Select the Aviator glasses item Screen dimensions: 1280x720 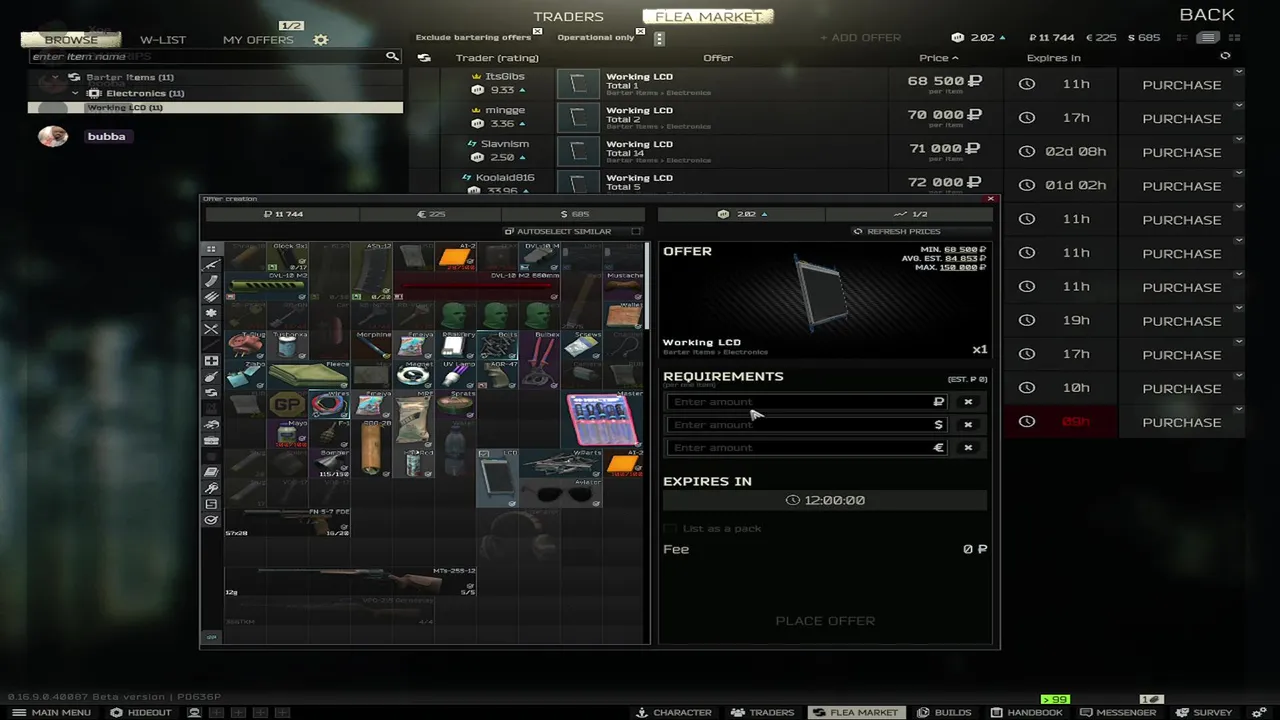pyautogui.click(x=560, y=492)
